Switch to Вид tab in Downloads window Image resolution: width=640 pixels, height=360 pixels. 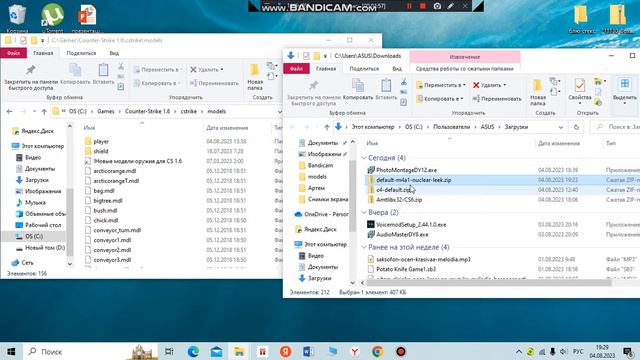[x=397, y=69]
